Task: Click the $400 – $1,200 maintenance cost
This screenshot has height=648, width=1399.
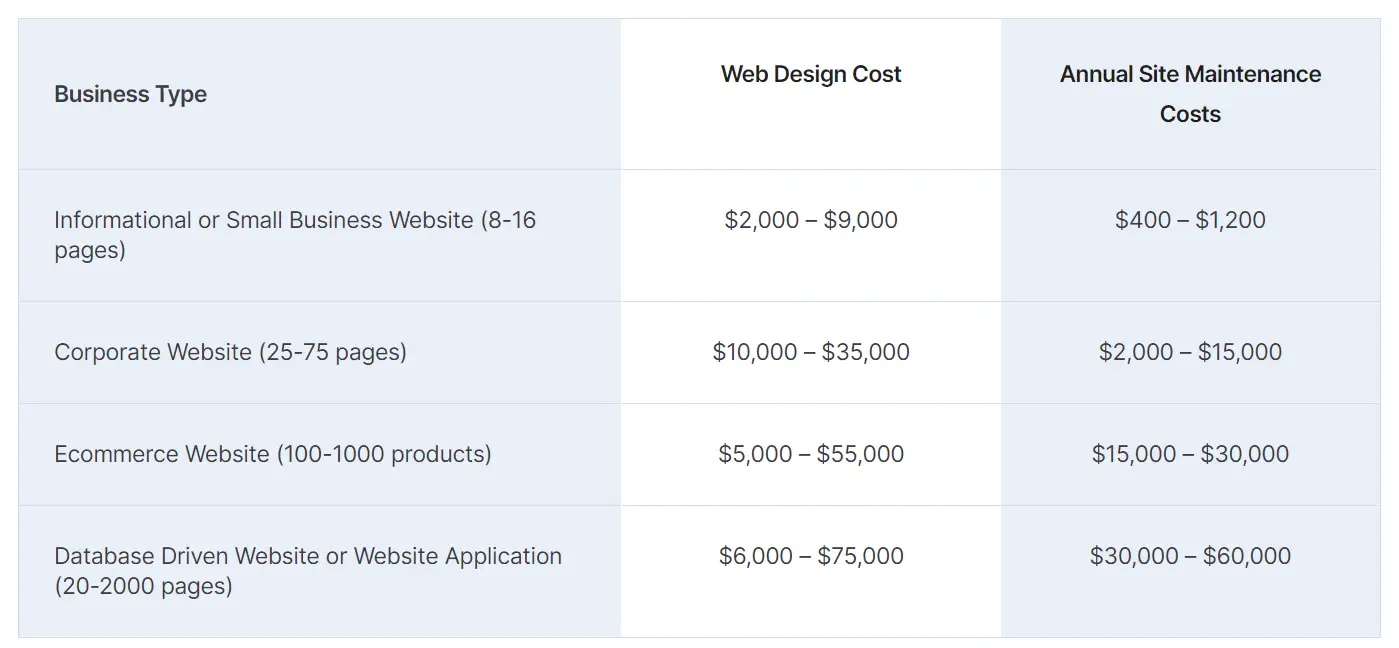Action: tap(1190, 220)
